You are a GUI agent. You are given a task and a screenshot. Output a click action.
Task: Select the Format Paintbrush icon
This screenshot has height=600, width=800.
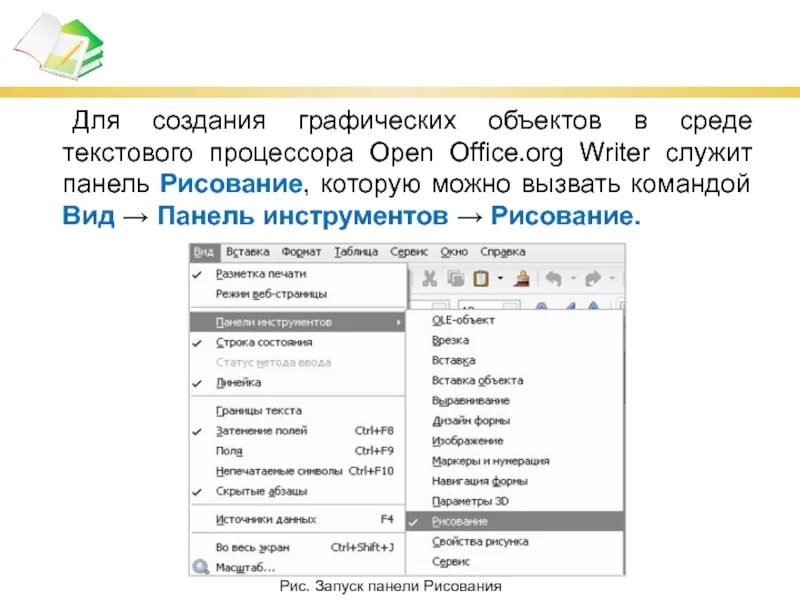click(521, 279)
